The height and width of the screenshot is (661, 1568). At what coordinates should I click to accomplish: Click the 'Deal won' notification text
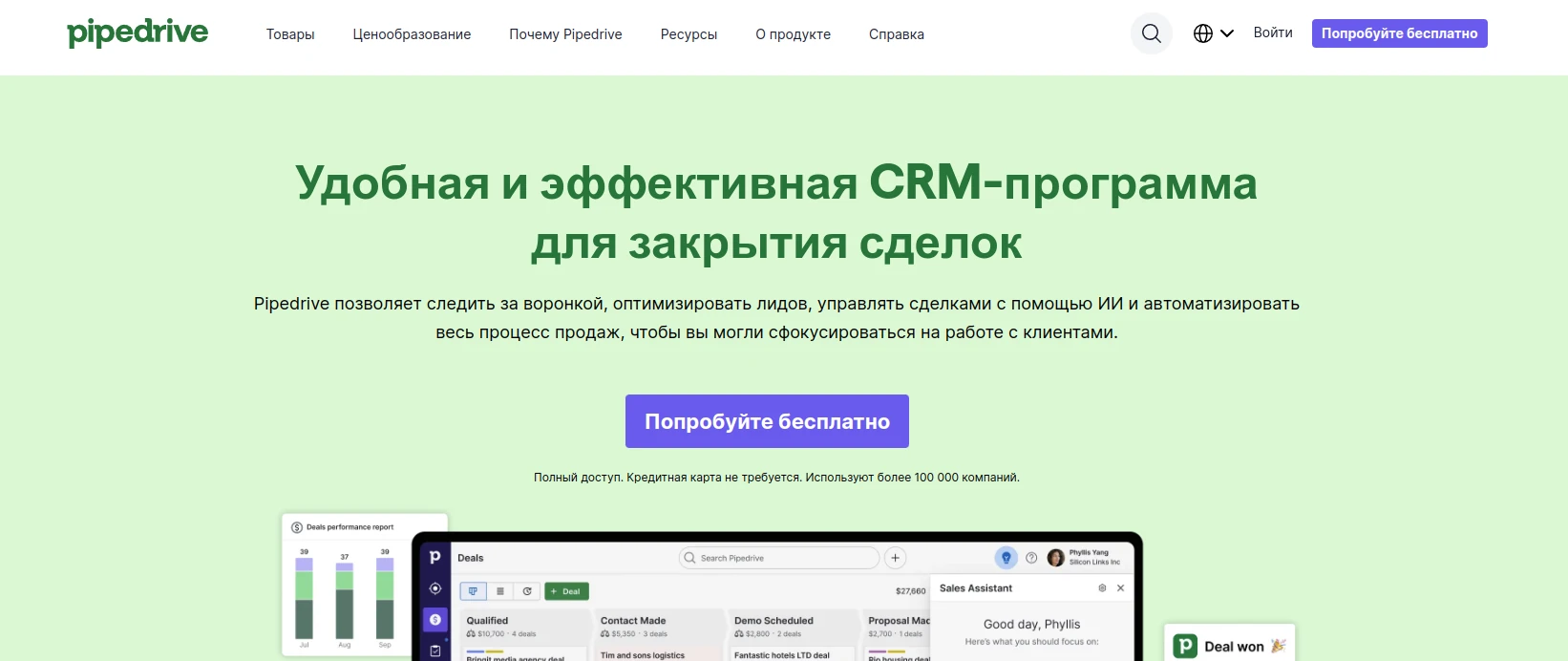click(x=1234, y=647)
